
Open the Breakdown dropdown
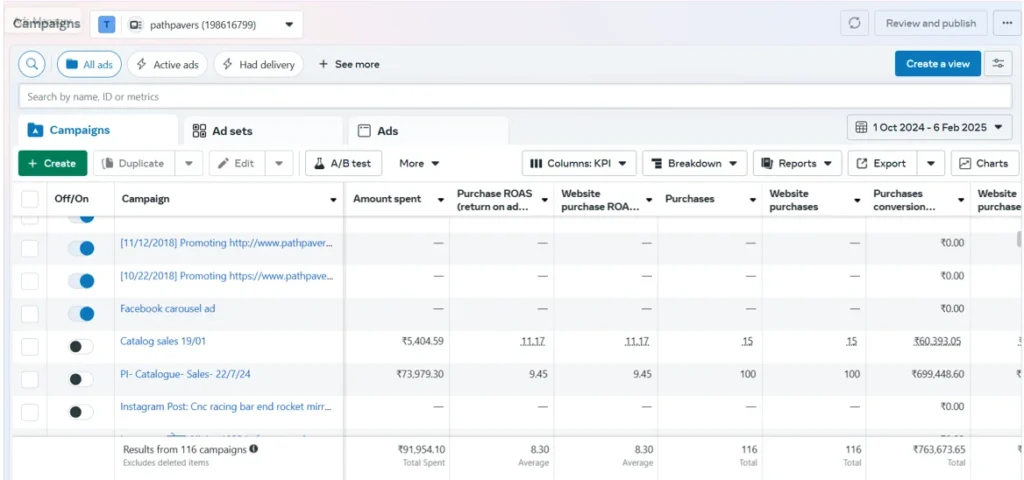pyautogui.click(x=694, y=163)
